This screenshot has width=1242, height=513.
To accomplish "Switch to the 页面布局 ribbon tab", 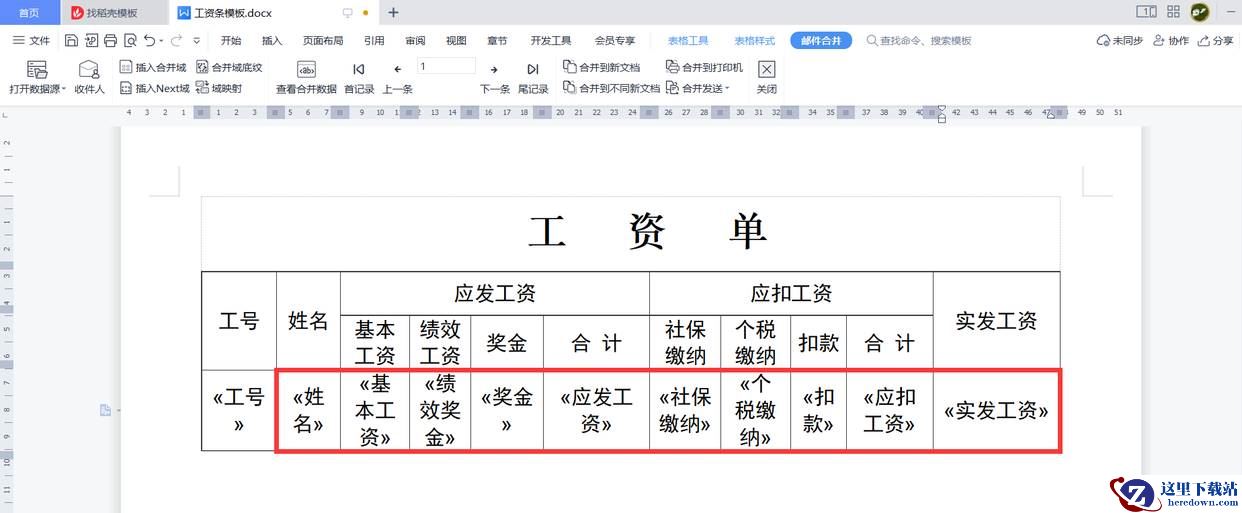I will (x=323, y=41).
